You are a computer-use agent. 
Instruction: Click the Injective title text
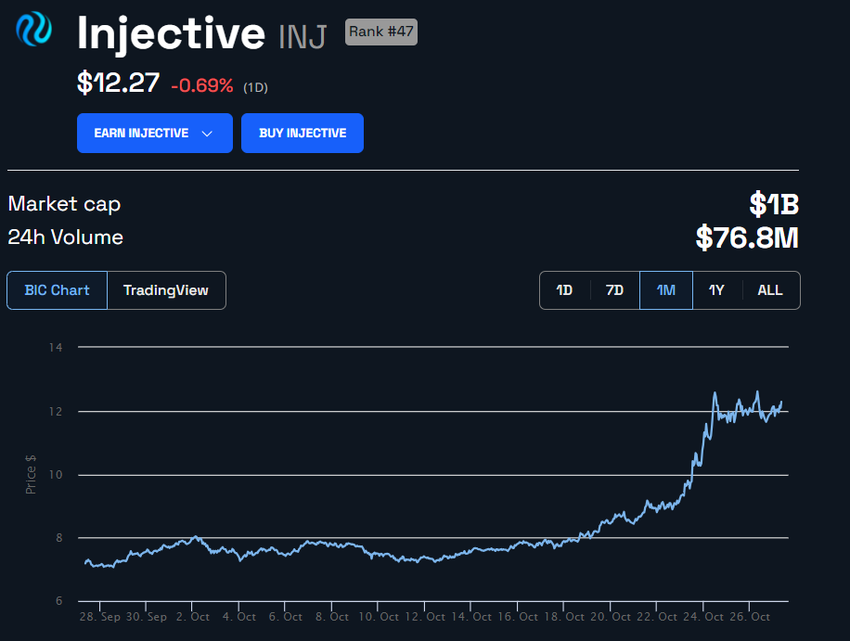pyautogui.click(x=170, y=33)
